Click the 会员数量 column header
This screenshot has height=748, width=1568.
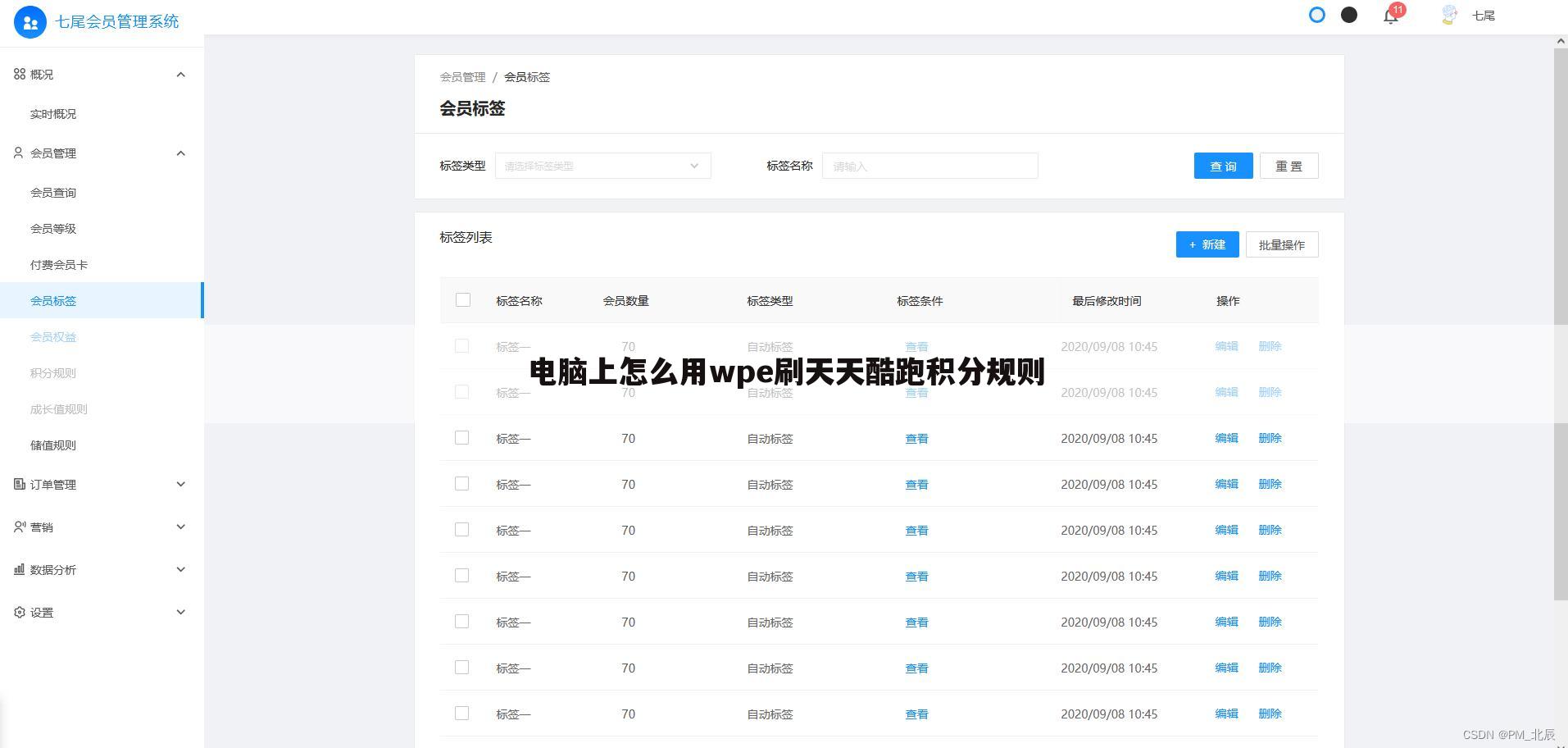coord(626,301)
